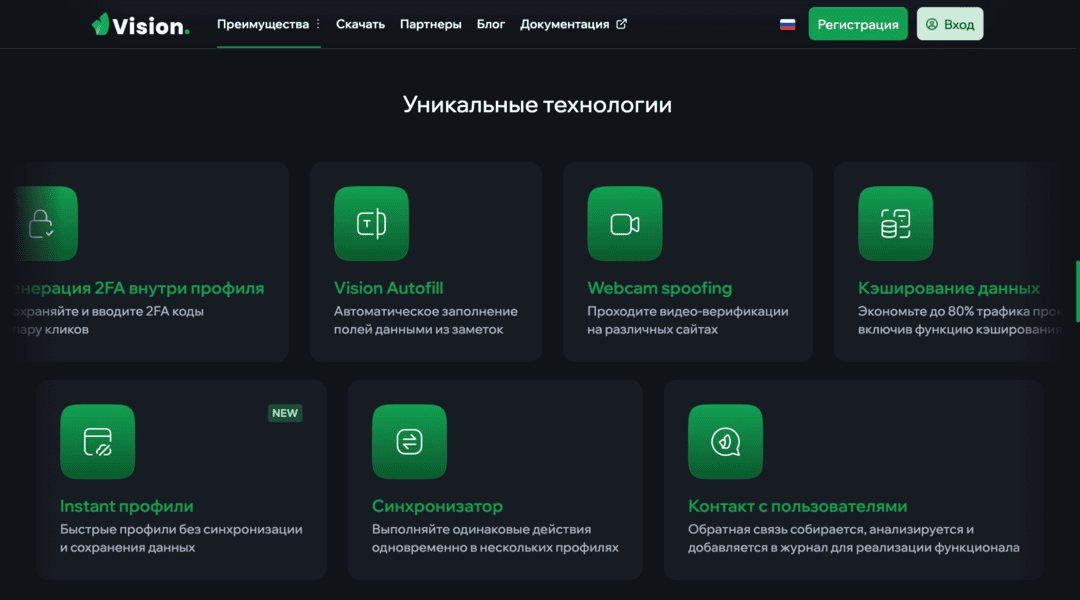Click the Уникальные технологии heading
This screenshot has height=600, width=1080.
click(x=537, y=105)
